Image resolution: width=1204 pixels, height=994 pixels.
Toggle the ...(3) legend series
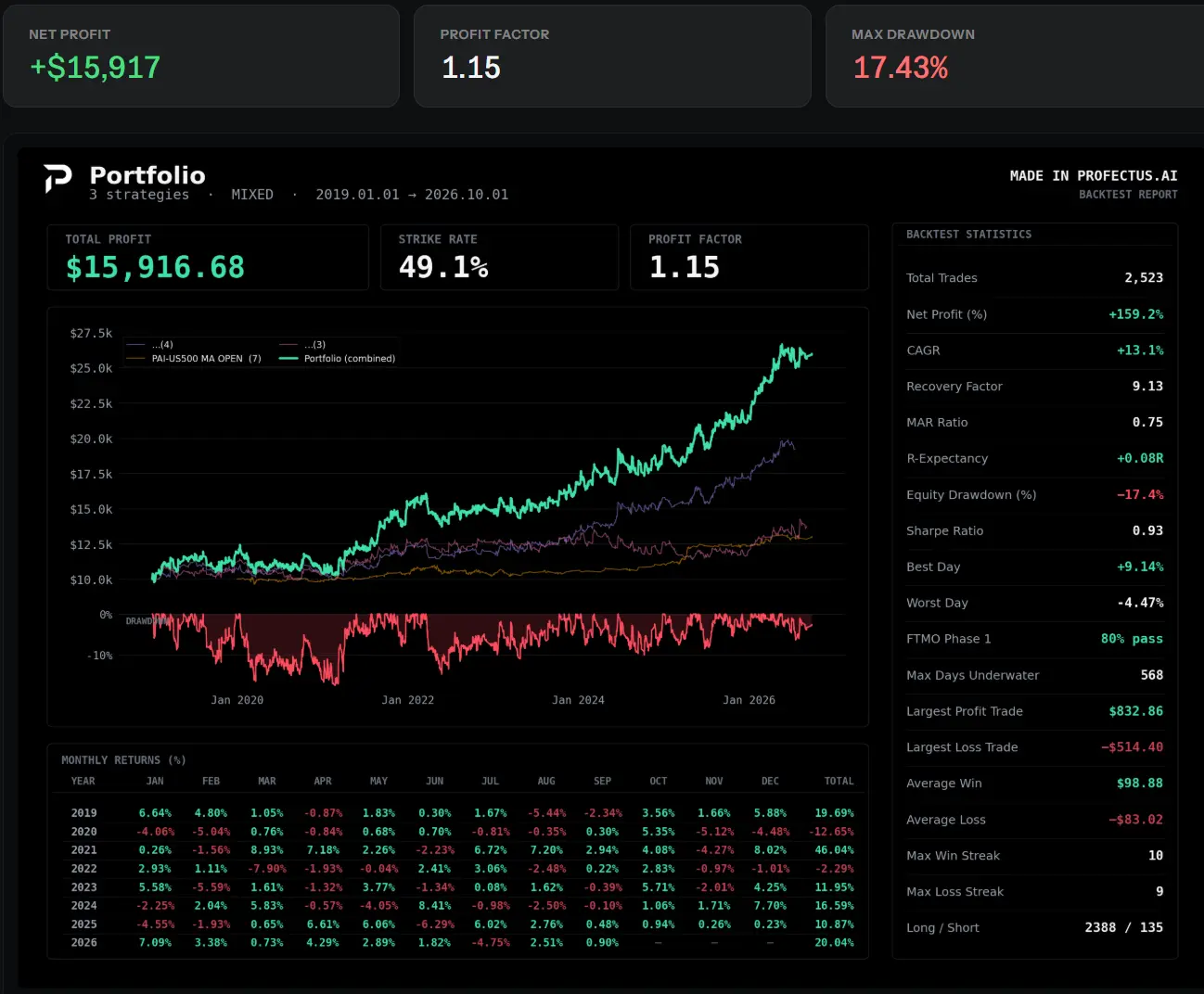tap(302, 345)
